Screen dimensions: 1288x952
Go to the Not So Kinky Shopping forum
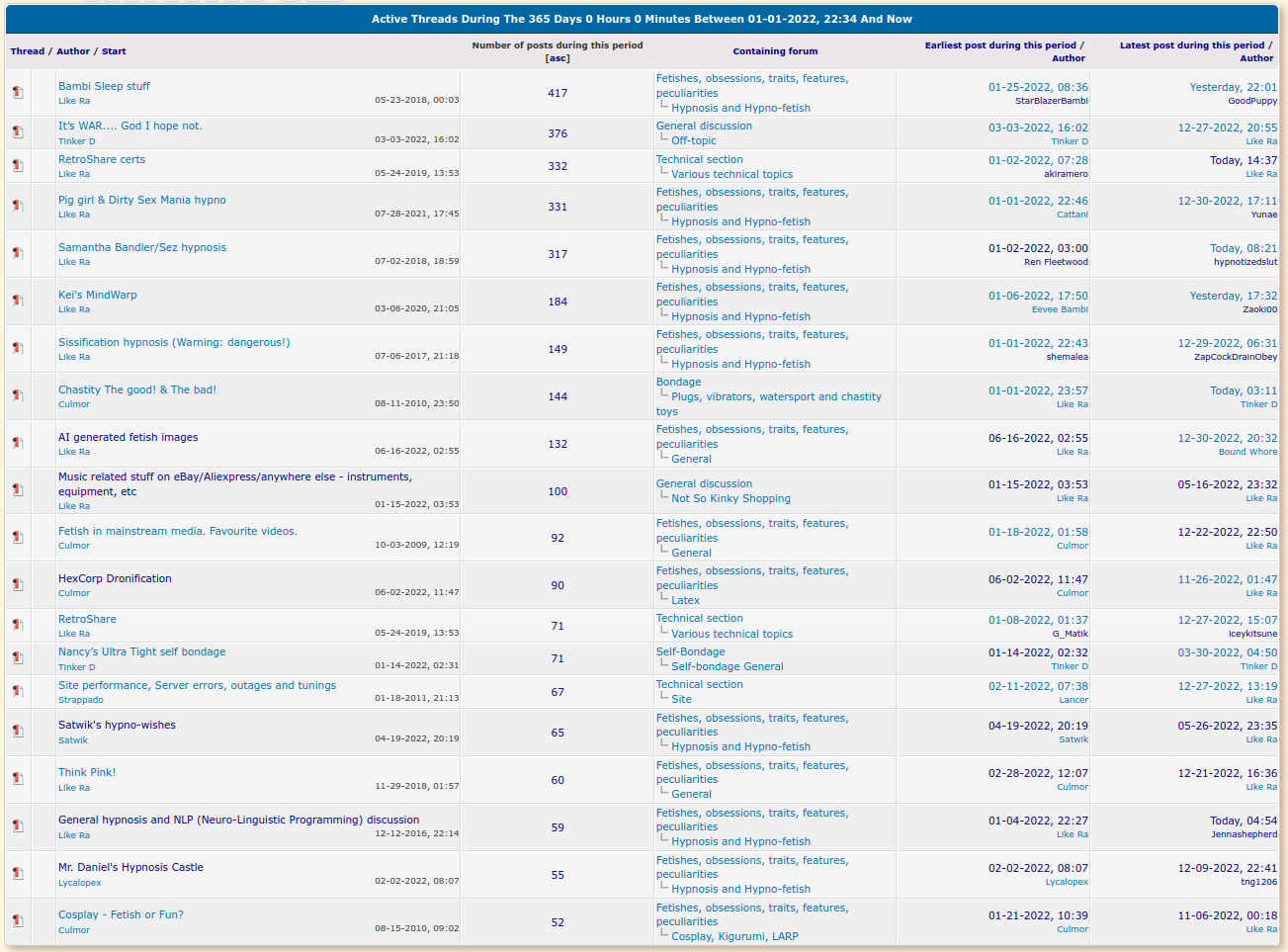[730, 499]
